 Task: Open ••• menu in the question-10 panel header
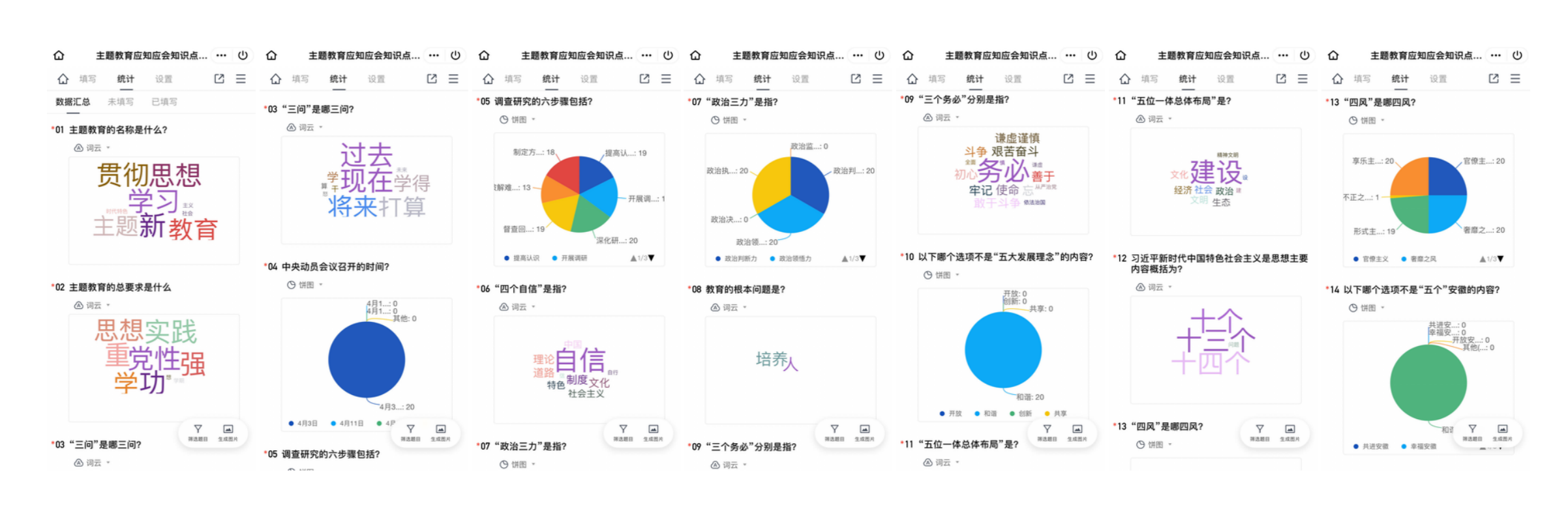tap(1070, 55)
